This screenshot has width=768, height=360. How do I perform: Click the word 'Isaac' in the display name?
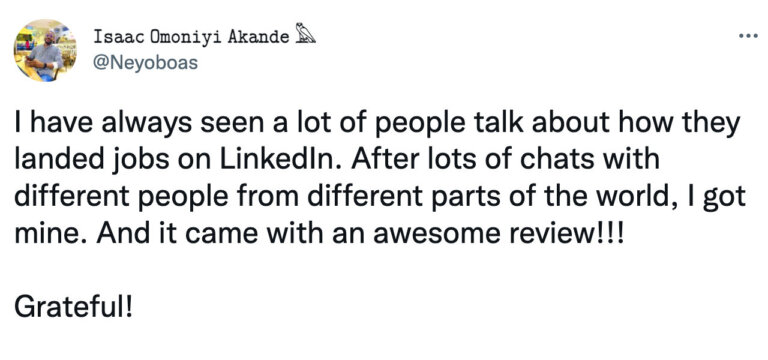[x=112, y=37]
